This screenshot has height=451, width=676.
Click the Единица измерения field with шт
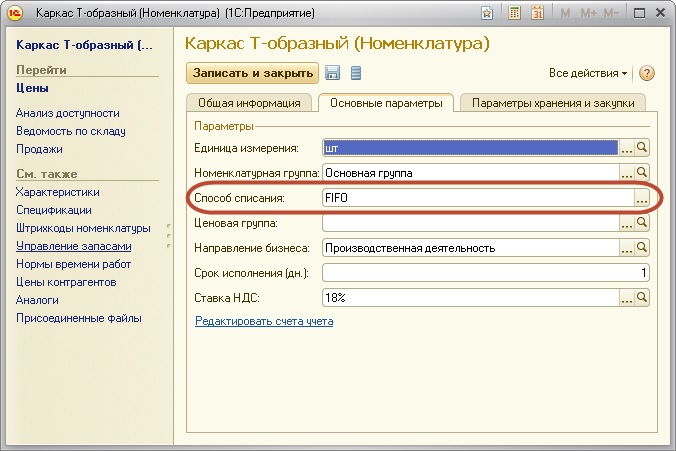[470, 148]
